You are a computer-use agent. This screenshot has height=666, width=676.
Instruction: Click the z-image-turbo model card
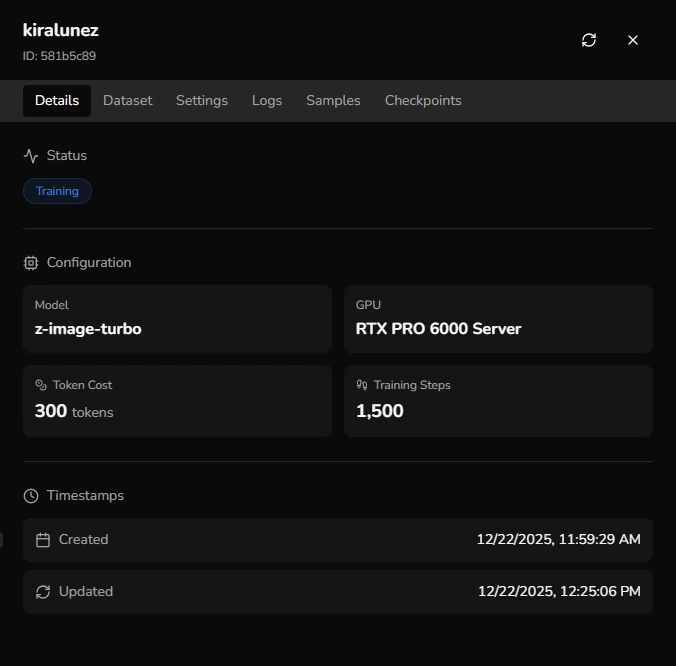177,319
